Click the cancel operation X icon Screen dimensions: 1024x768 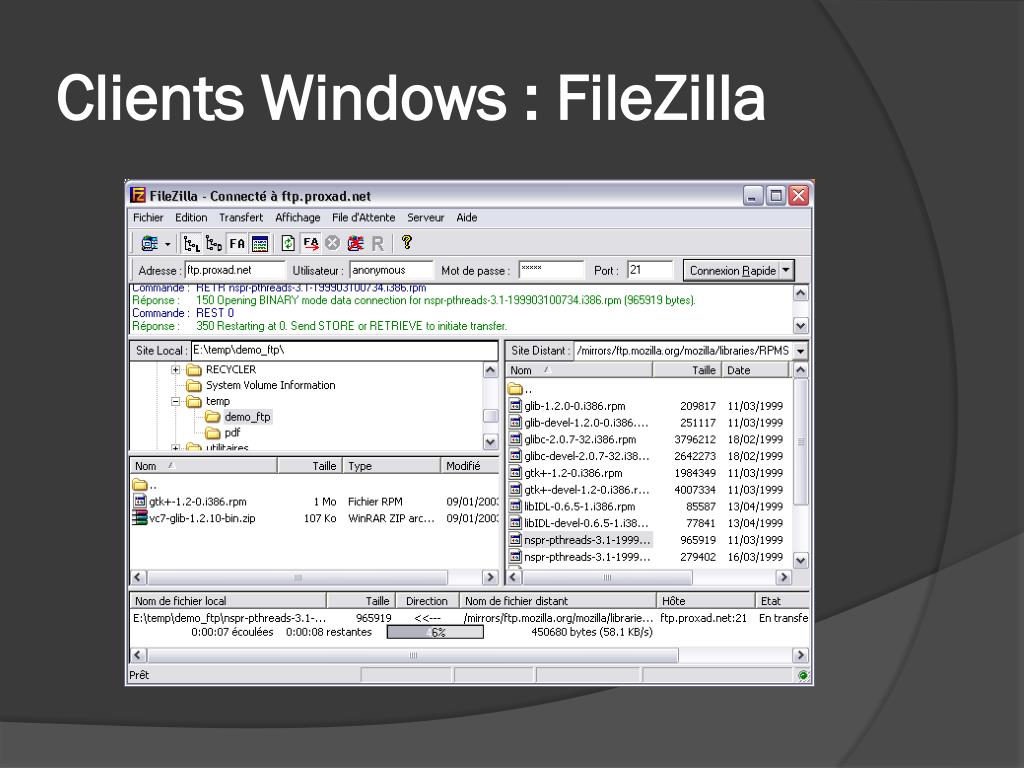(x=332, y=244)
